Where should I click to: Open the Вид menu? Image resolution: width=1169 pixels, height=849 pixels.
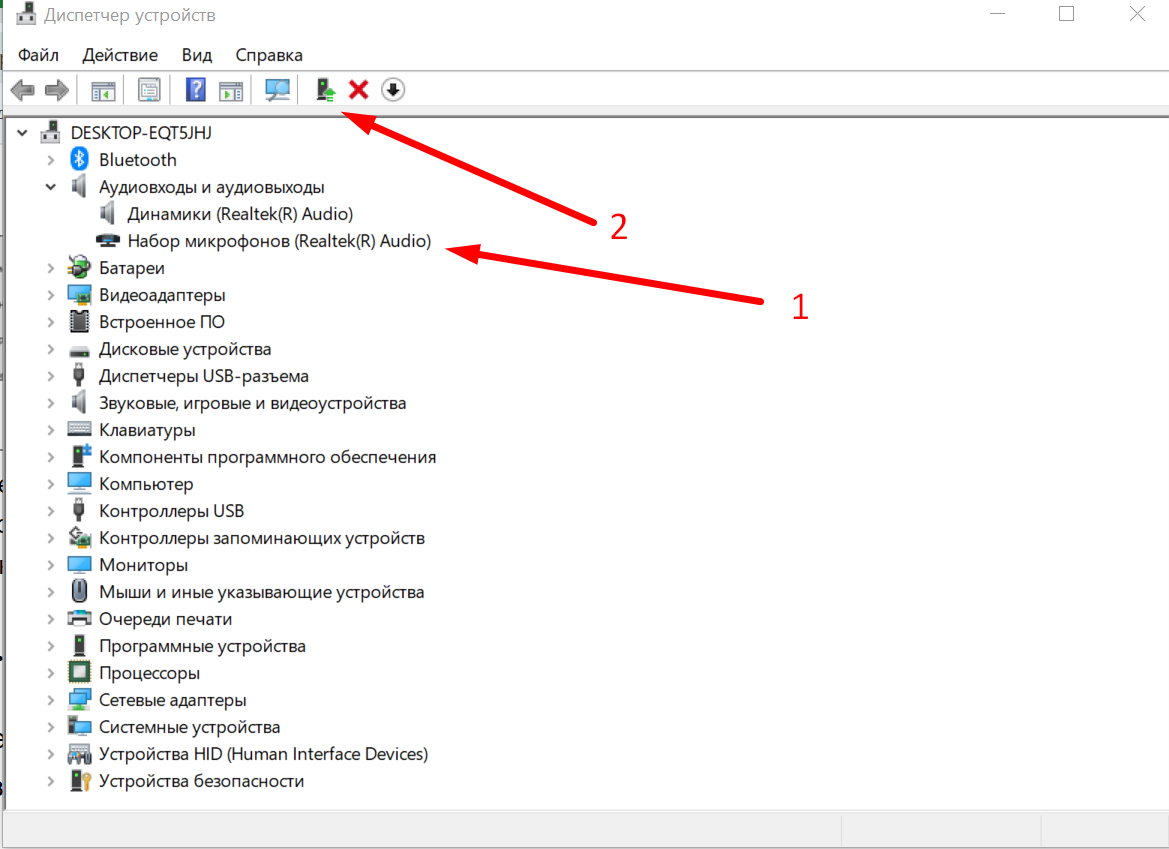tap(197, 55)
